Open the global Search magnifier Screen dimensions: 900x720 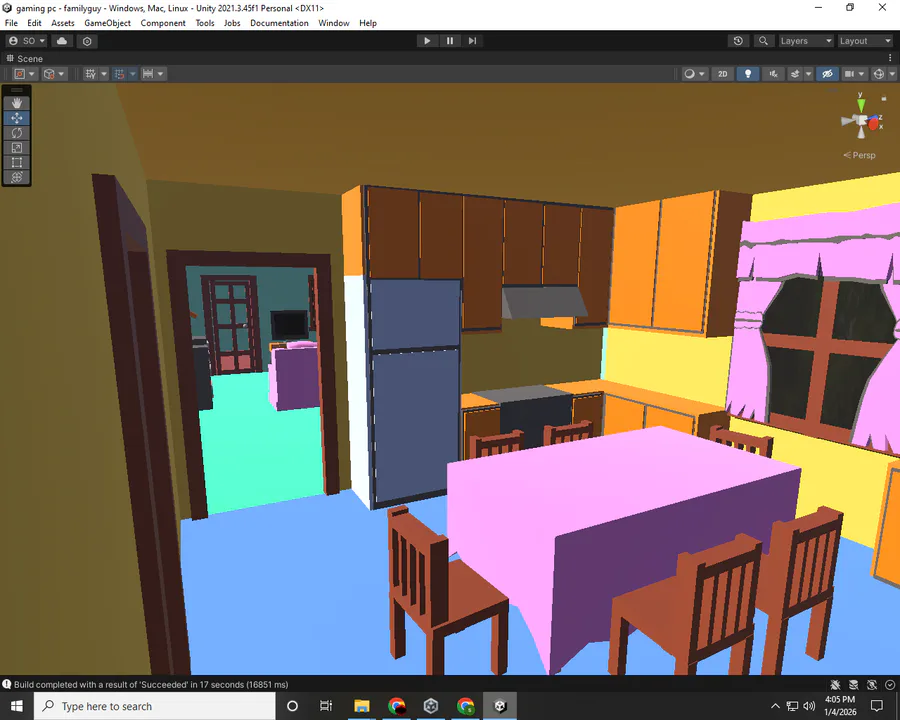(763, 41)
